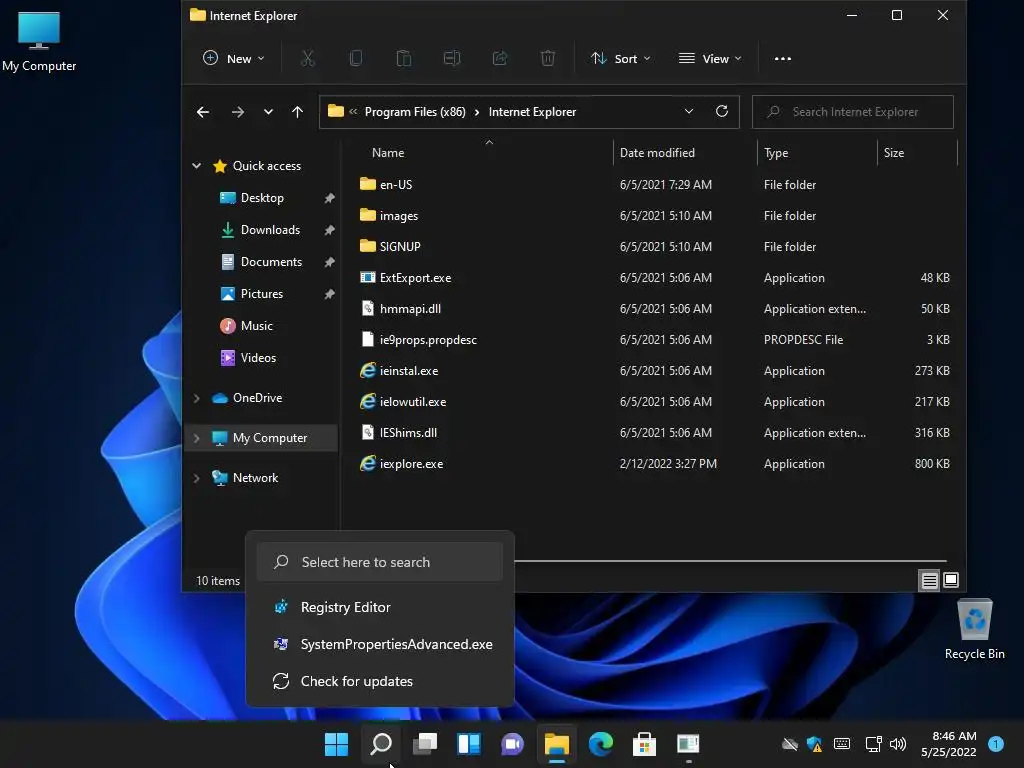This screenshot has height=768, width=1024.
Task: Open Microsoft Edge from the taskbar
Action: coord(601,744)
